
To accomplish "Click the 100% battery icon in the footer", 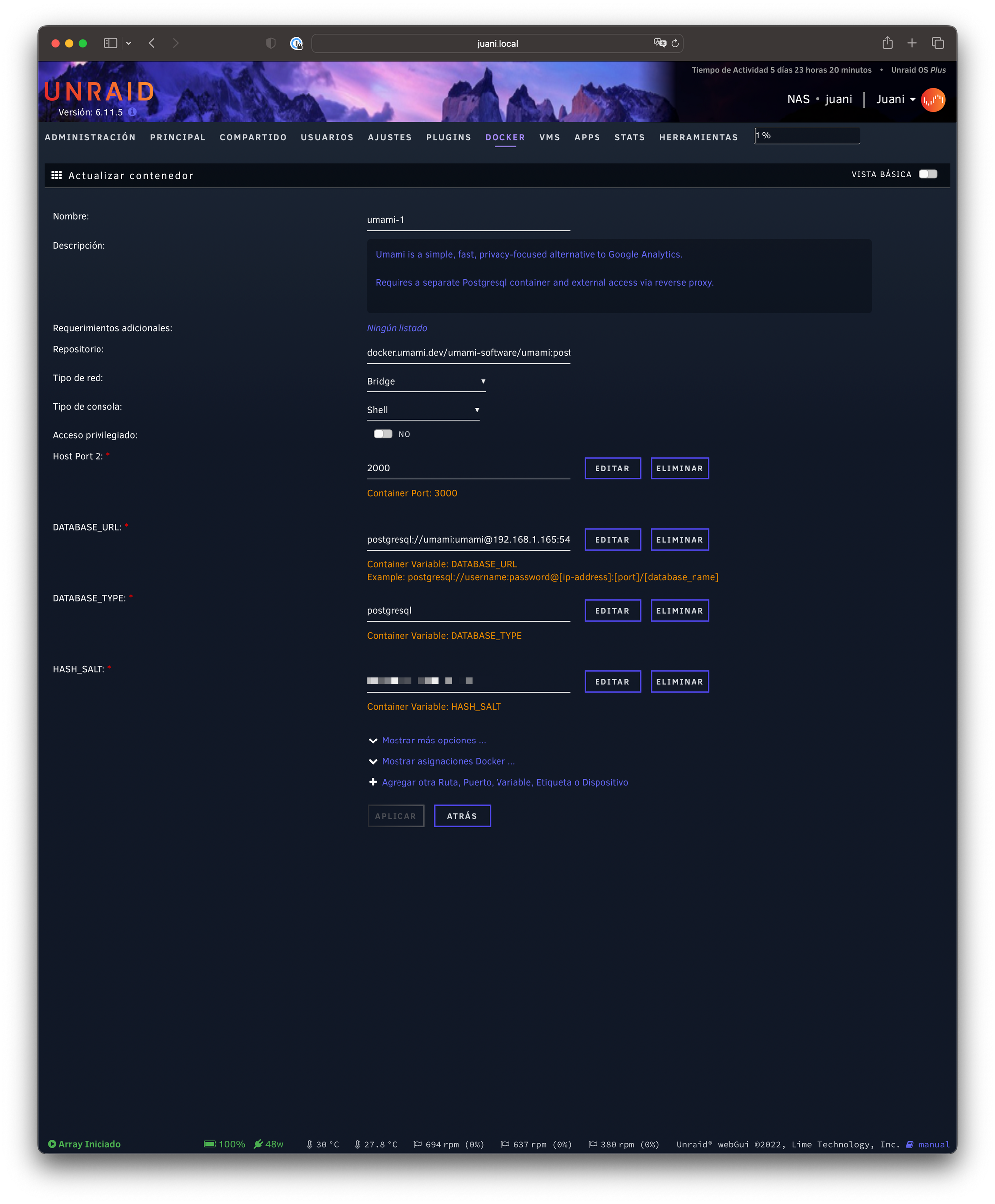I will (210, 1144).
